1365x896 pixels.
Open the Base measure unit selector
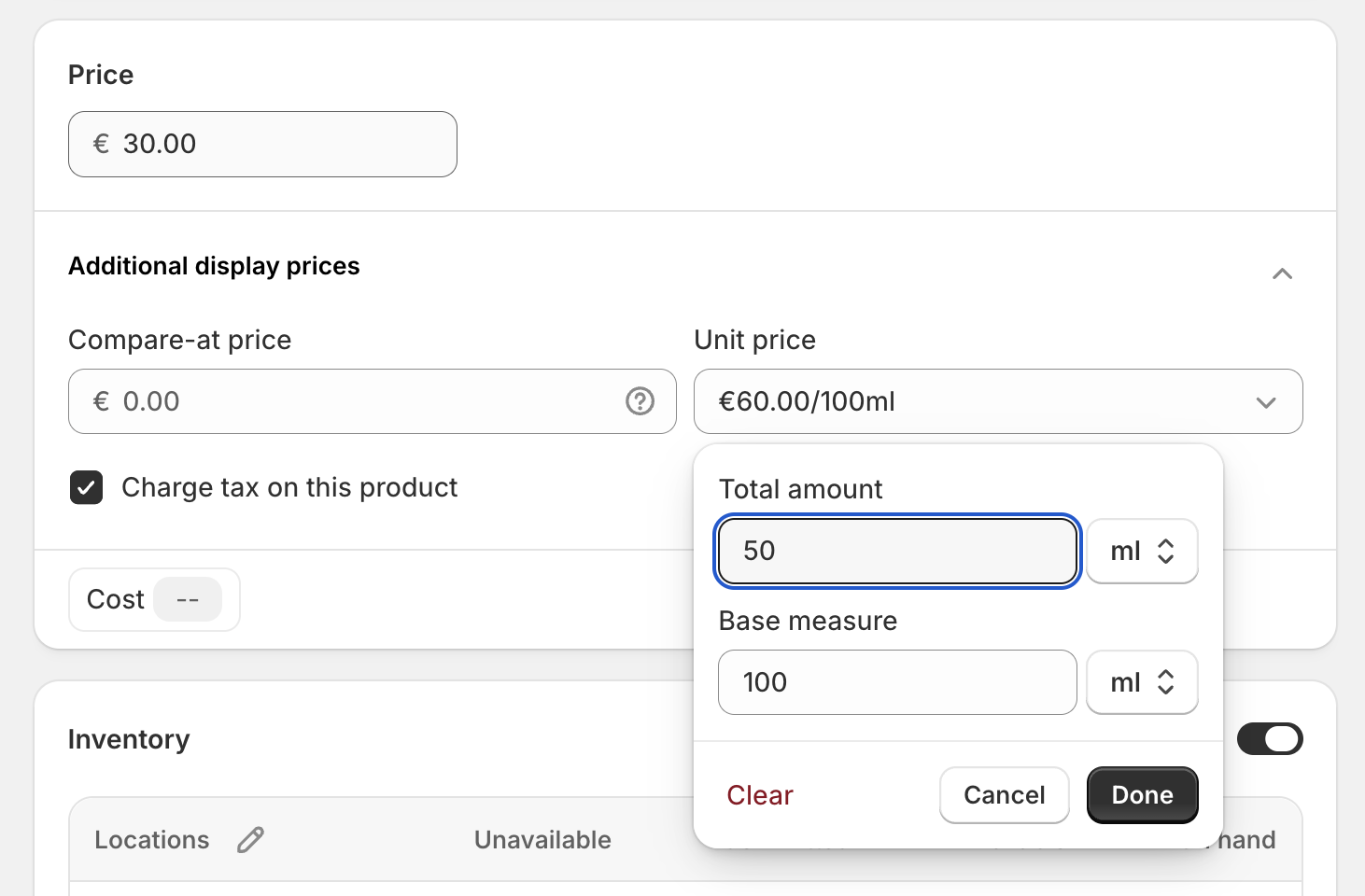(1141, 682)
